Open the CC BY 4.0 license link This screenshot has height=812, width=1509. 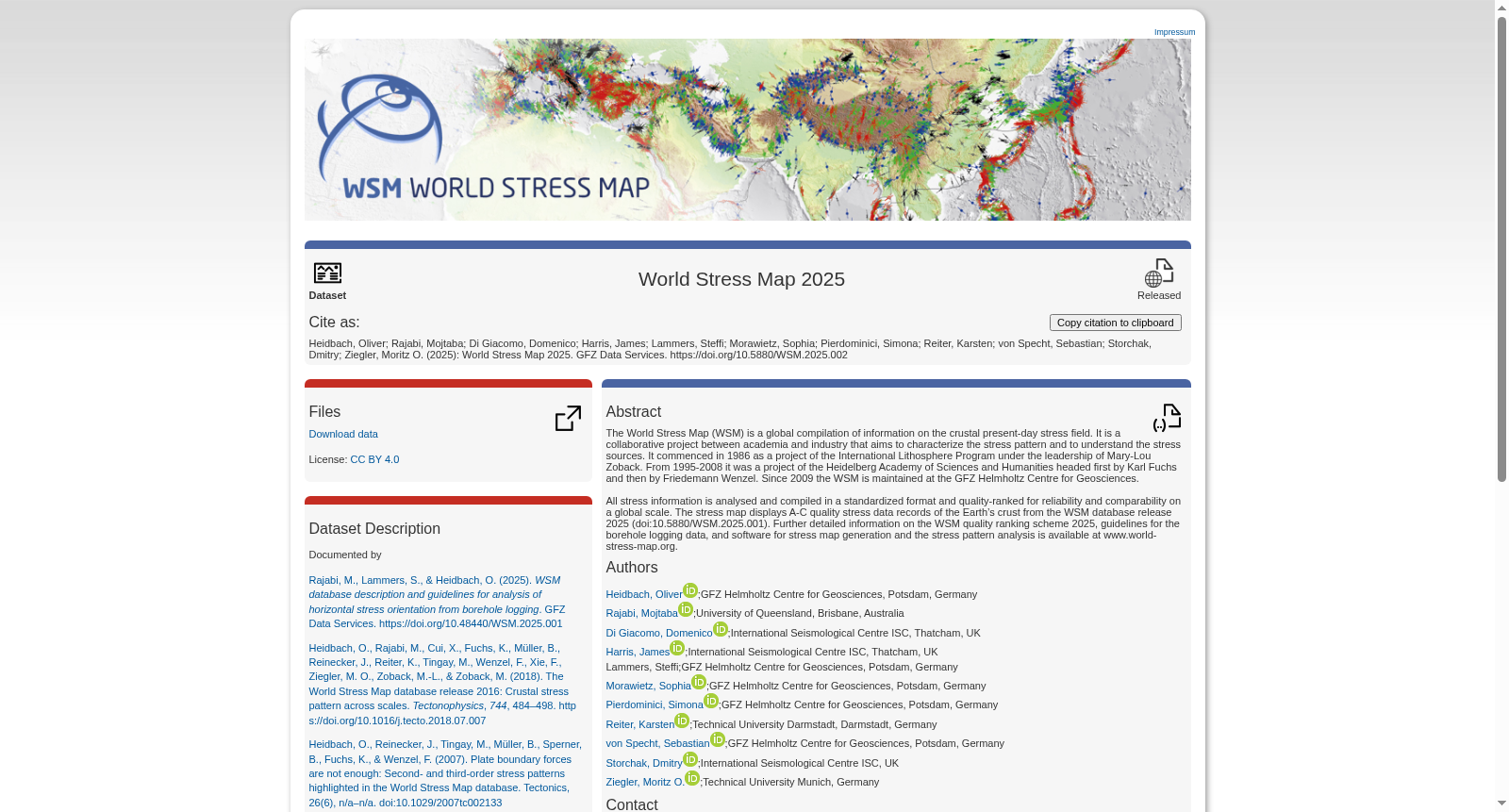[x=374, y=459]
